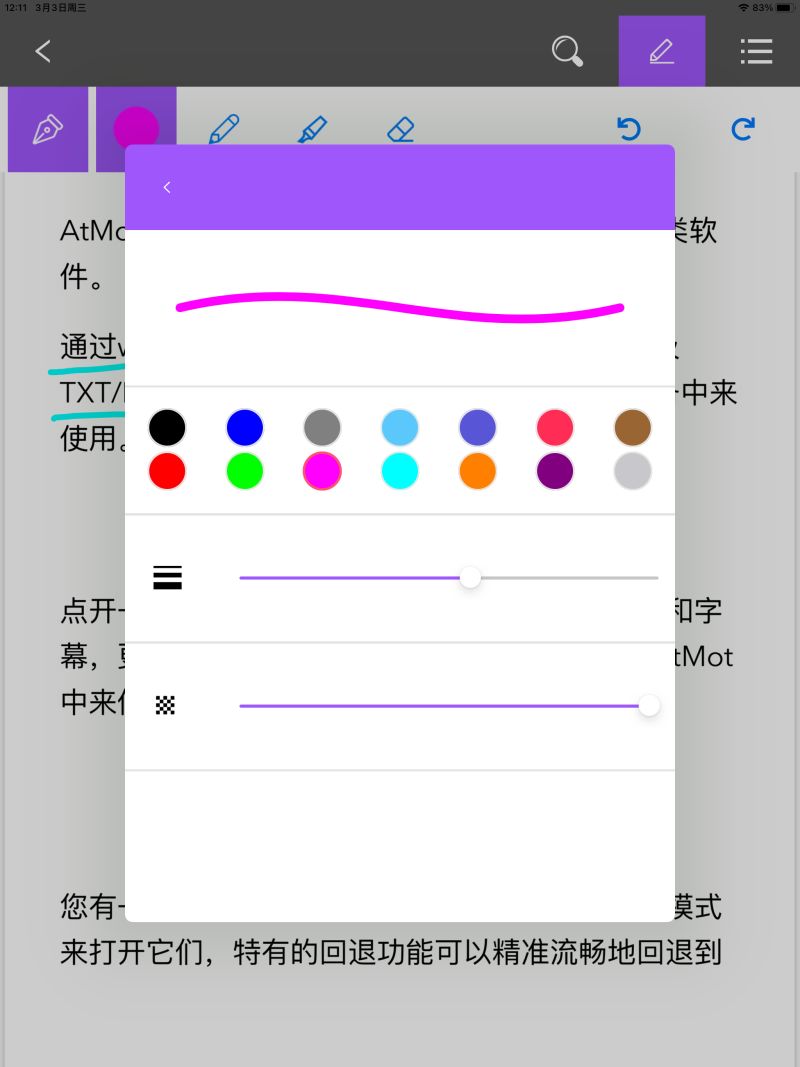Choose the cyan color swatch
The width and height of the screenshot is (800, 1067).
point(400,471)
